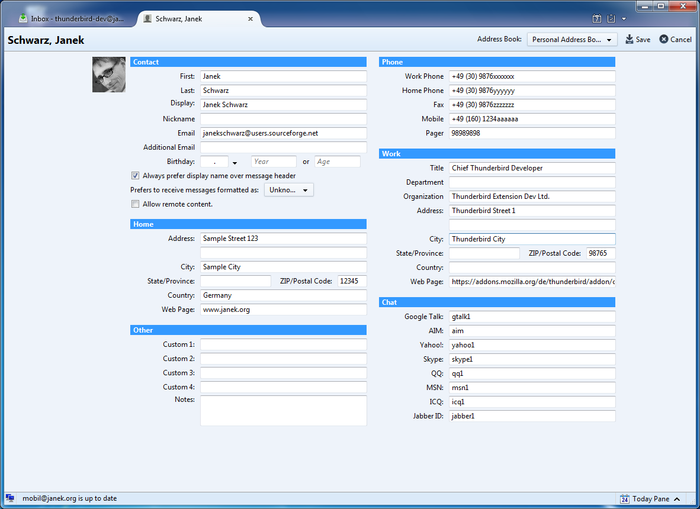Open the tab bar list-all-tabs arrow

point(624,19)
